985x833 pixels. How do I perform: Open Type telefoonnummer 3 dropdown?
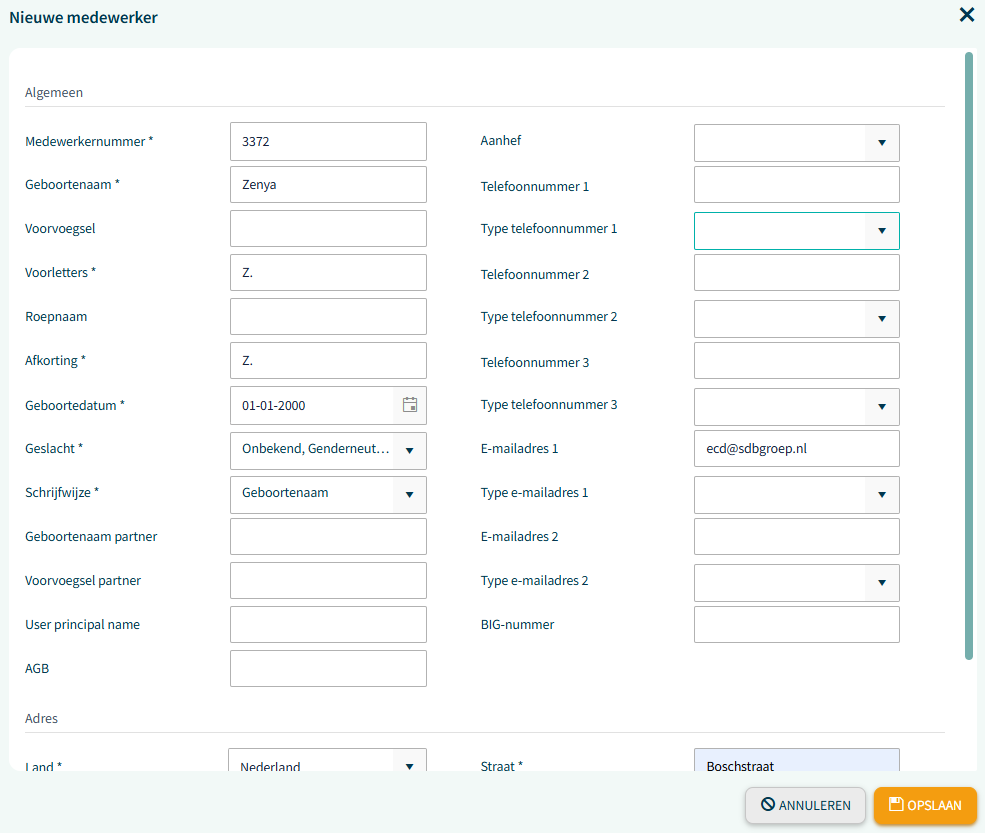(881, 407)
